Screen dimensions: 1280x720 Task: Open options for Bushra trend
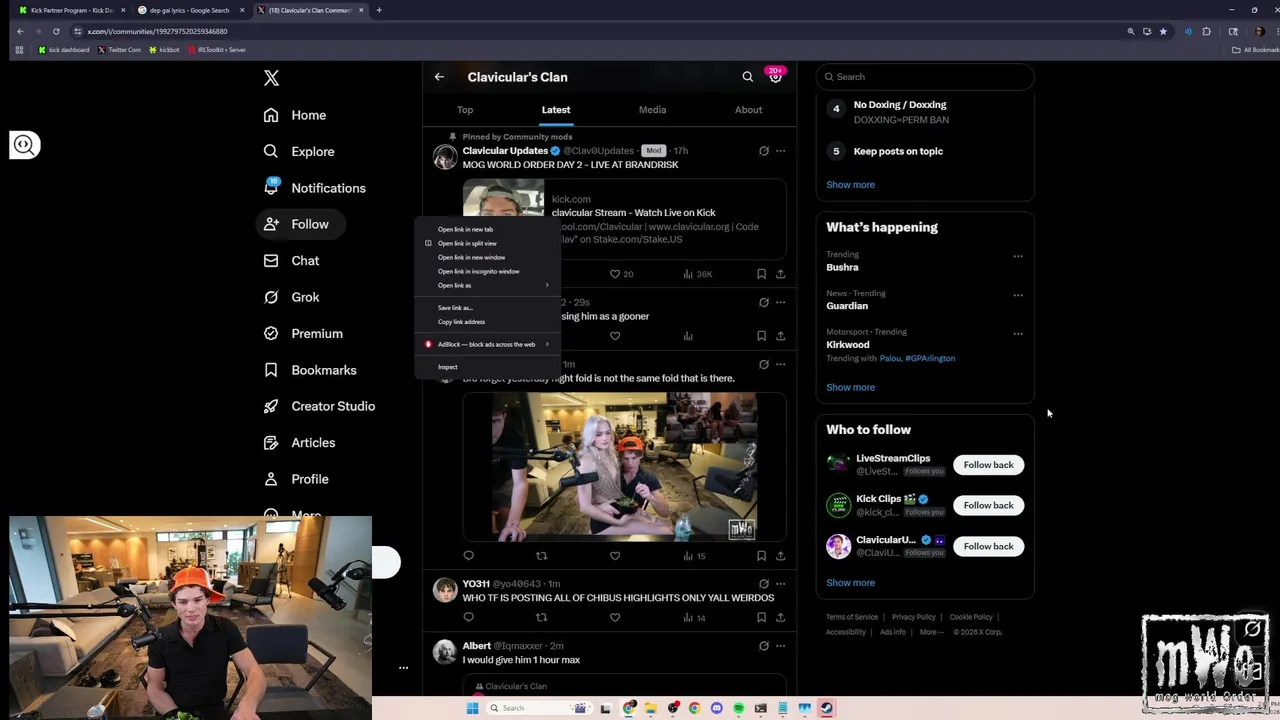1018,256
